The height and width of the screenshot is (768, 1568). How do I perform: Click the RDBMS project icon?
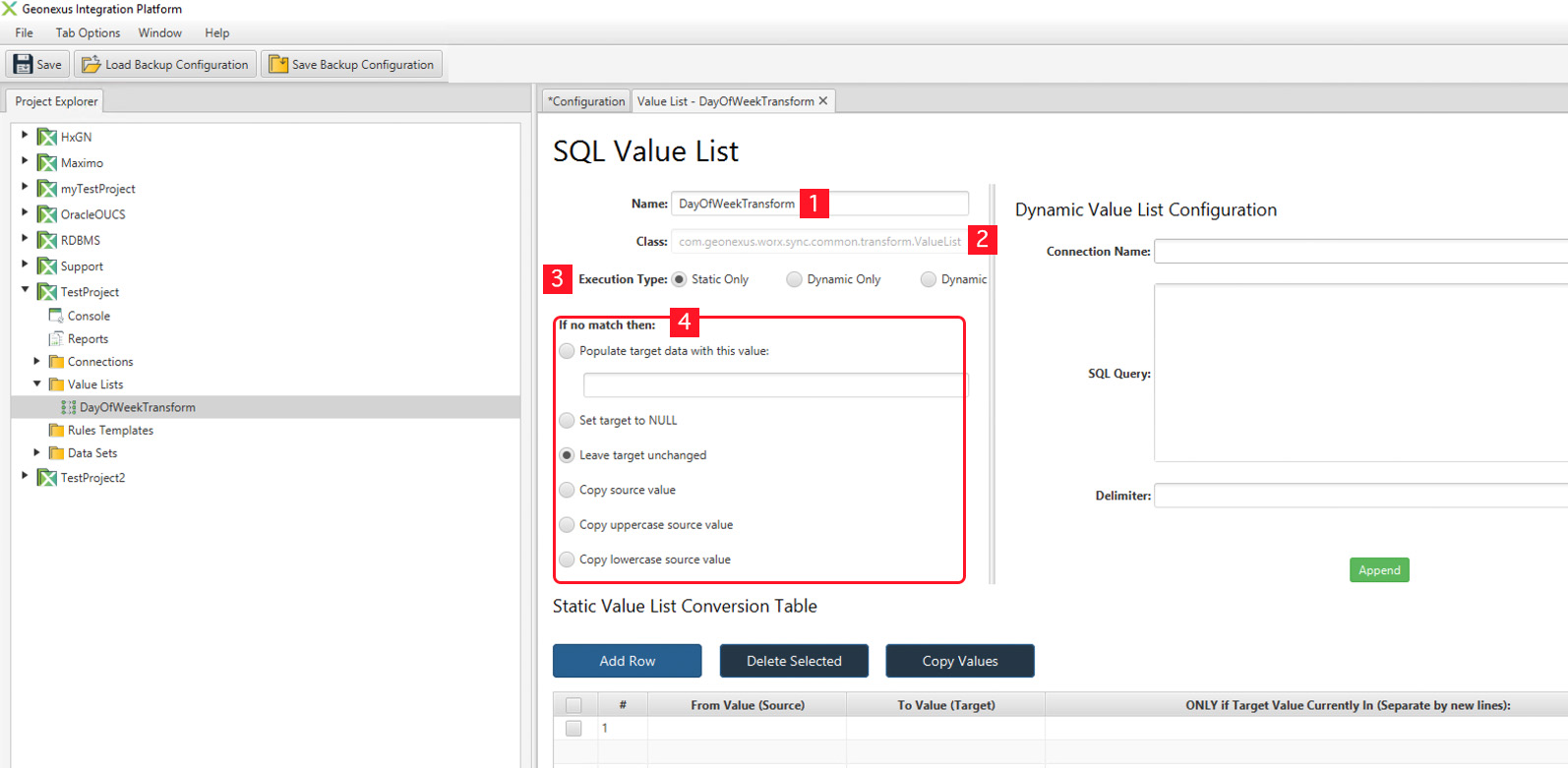coord(47,240)
